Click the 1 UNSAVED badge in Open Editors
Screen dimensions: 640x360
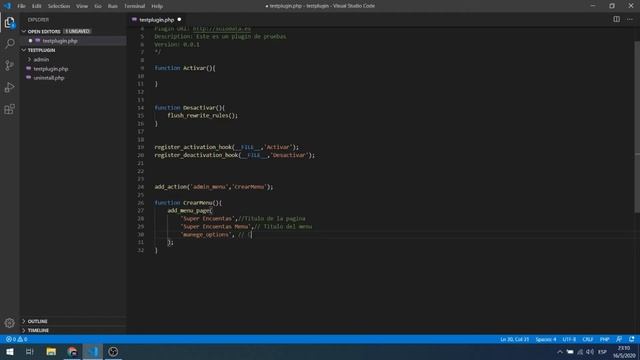(x=77, y=31)
